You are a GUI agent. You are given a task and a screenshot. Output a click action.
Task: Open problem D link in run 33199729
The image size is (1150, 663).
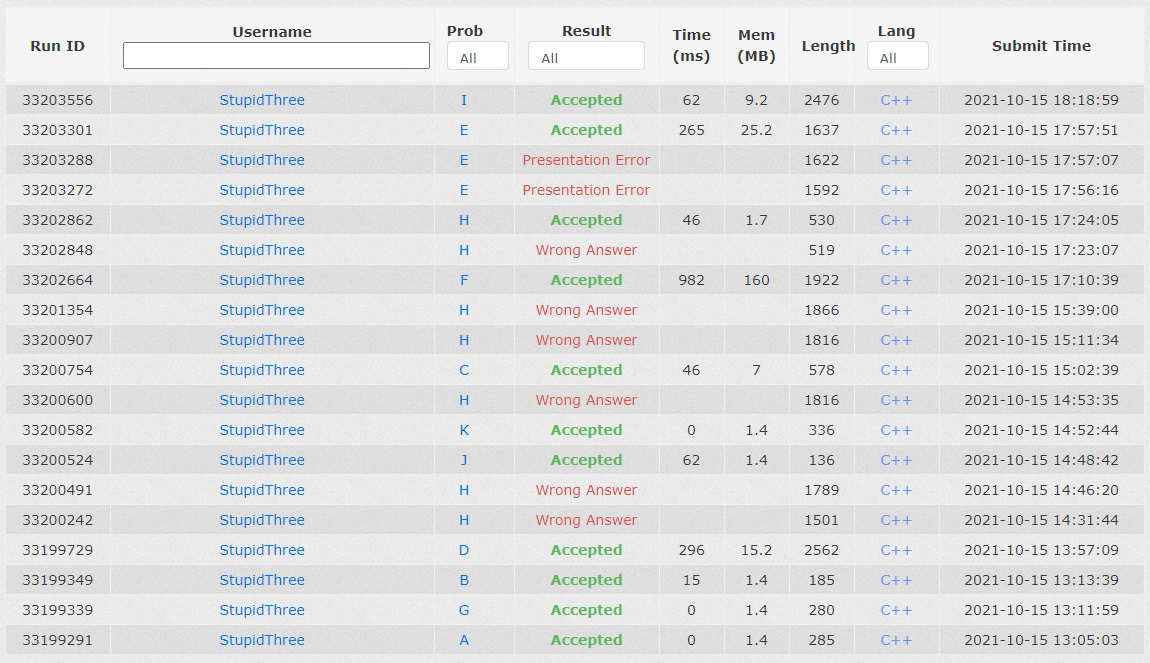click(464, 550)
